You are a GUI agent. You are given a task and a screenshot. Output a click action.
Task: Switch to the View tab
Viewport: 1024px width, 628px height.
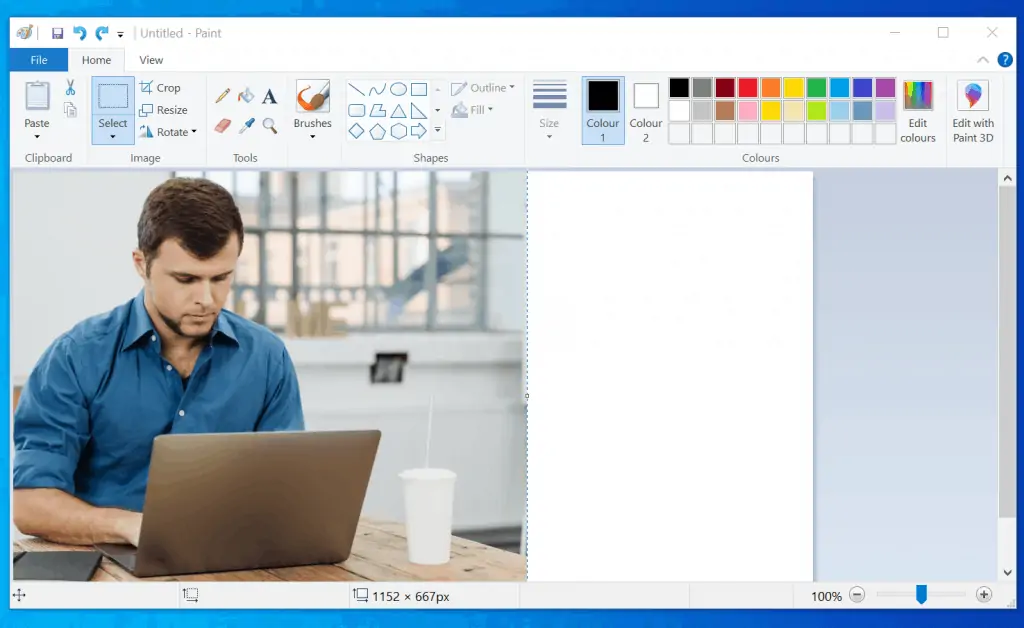pyautogui.click(x=151, y=59)
